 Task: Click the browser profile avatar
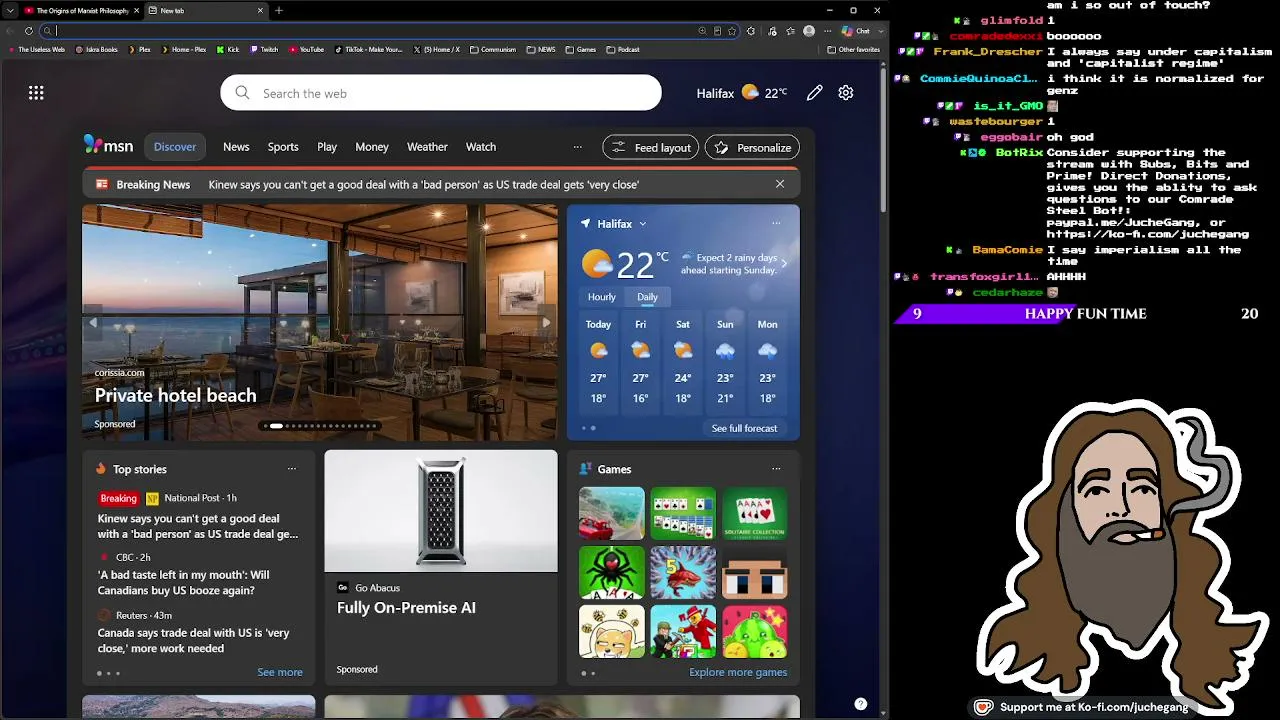click(x=809, y=31)
